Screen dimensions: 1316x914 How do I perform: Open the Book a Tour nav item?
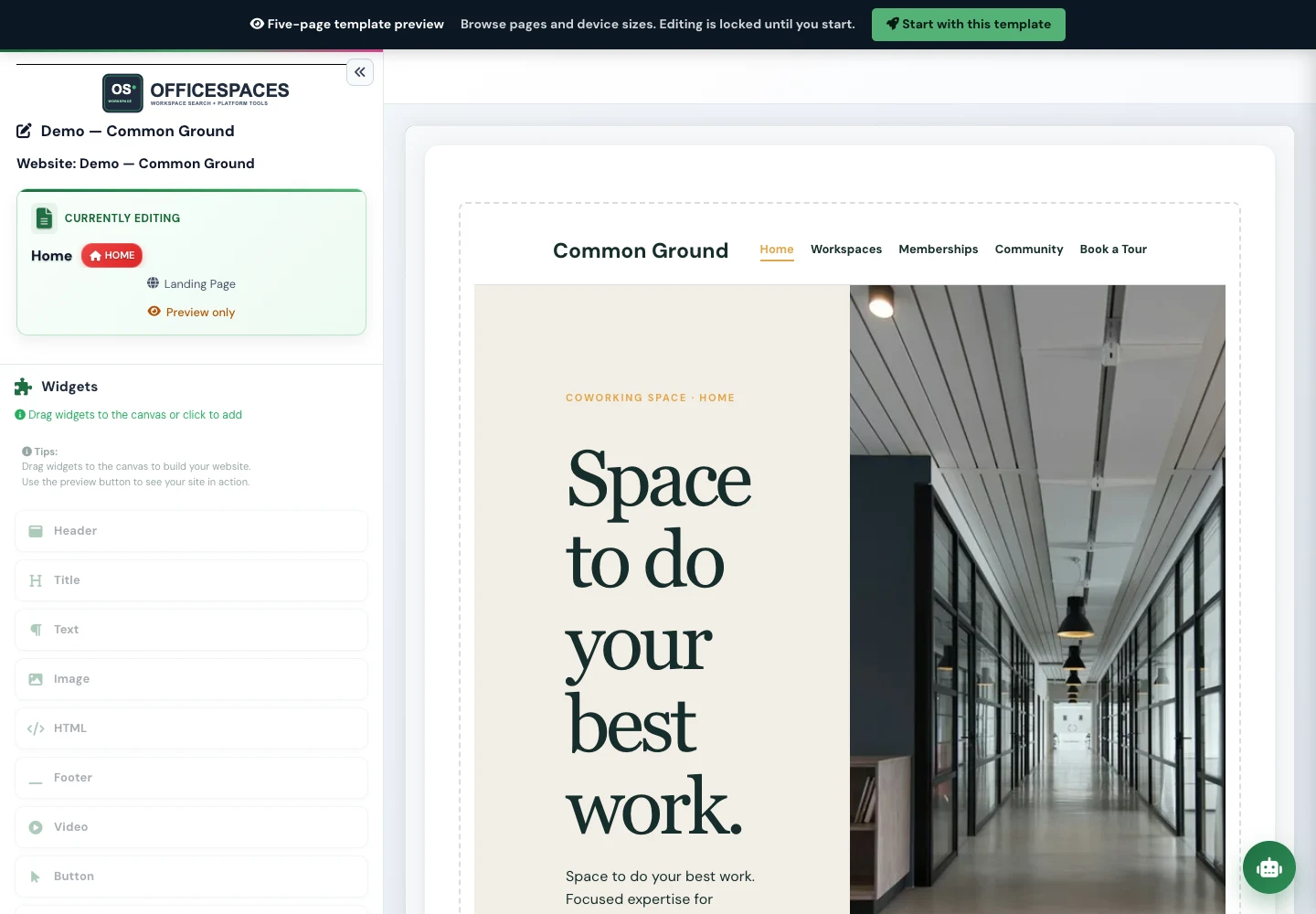click(x=1113, y=250)
